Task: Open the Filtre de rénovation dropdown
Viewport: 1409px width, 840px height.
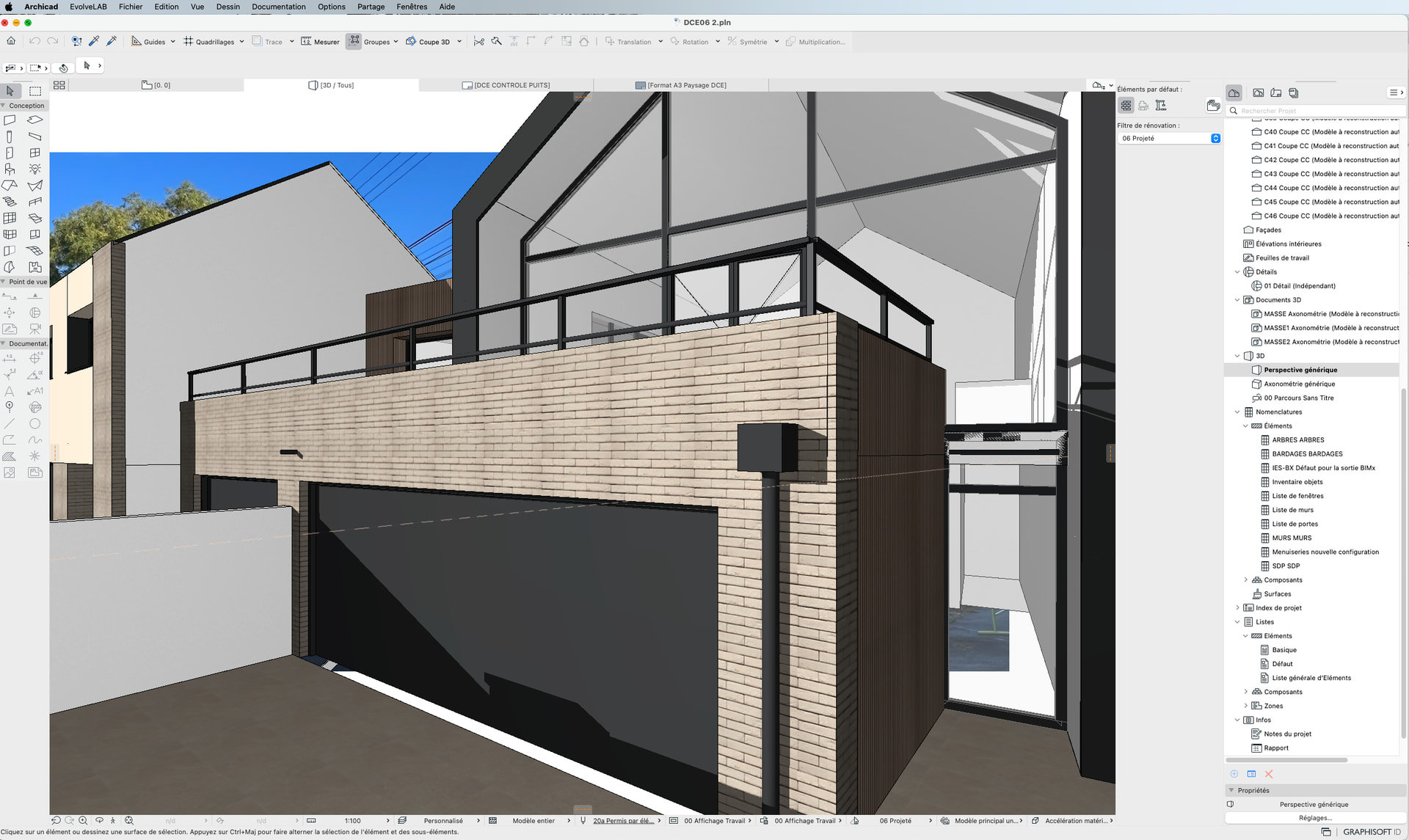Action: click(x=1169, y=139)
